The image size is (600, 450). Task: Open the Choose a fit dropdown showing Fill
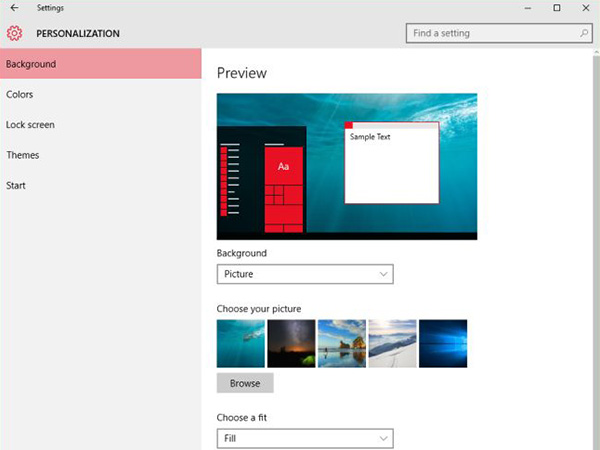pyautogui.click(x=305, y=438)
